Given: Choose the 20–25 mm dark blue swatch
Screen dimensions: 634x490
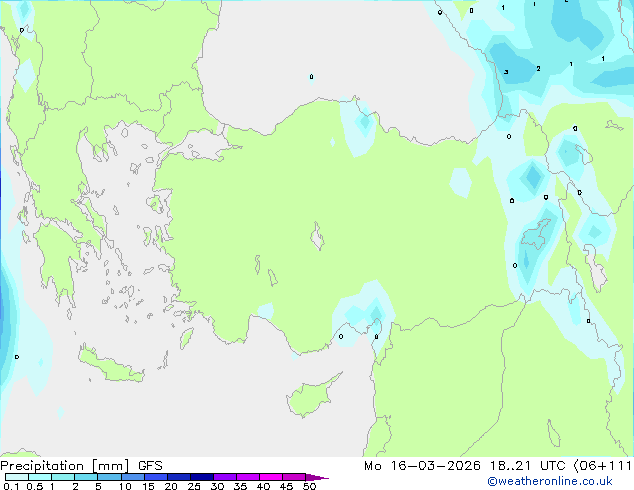Looking at the screenshot, I should [x=179, y=477].
